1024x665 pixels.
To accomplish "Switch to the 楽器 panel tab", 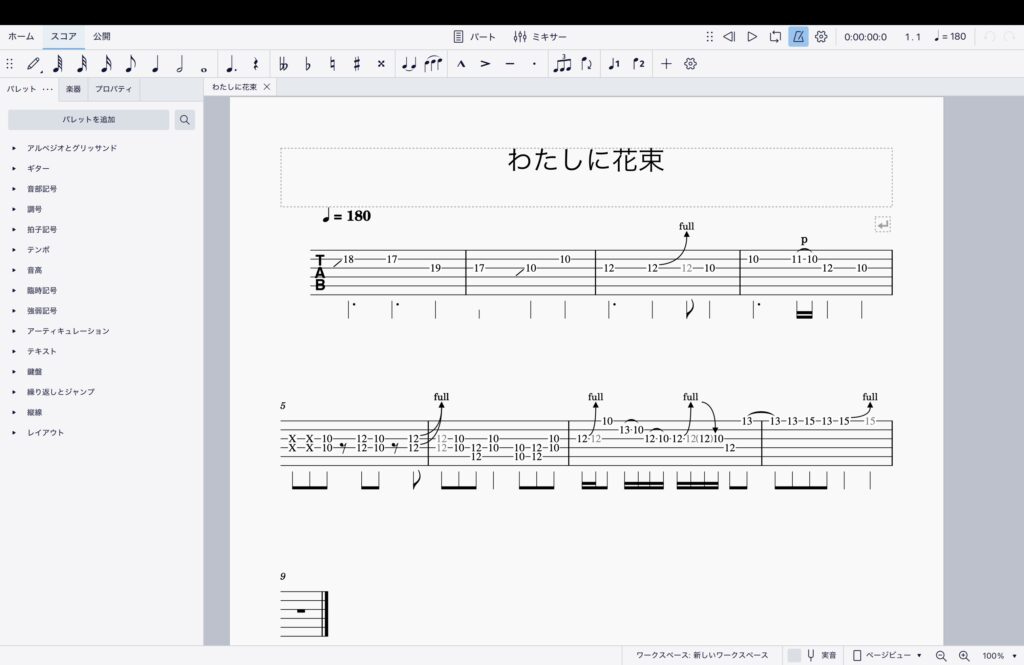I will pyautogui.click(x=73, y=89).
